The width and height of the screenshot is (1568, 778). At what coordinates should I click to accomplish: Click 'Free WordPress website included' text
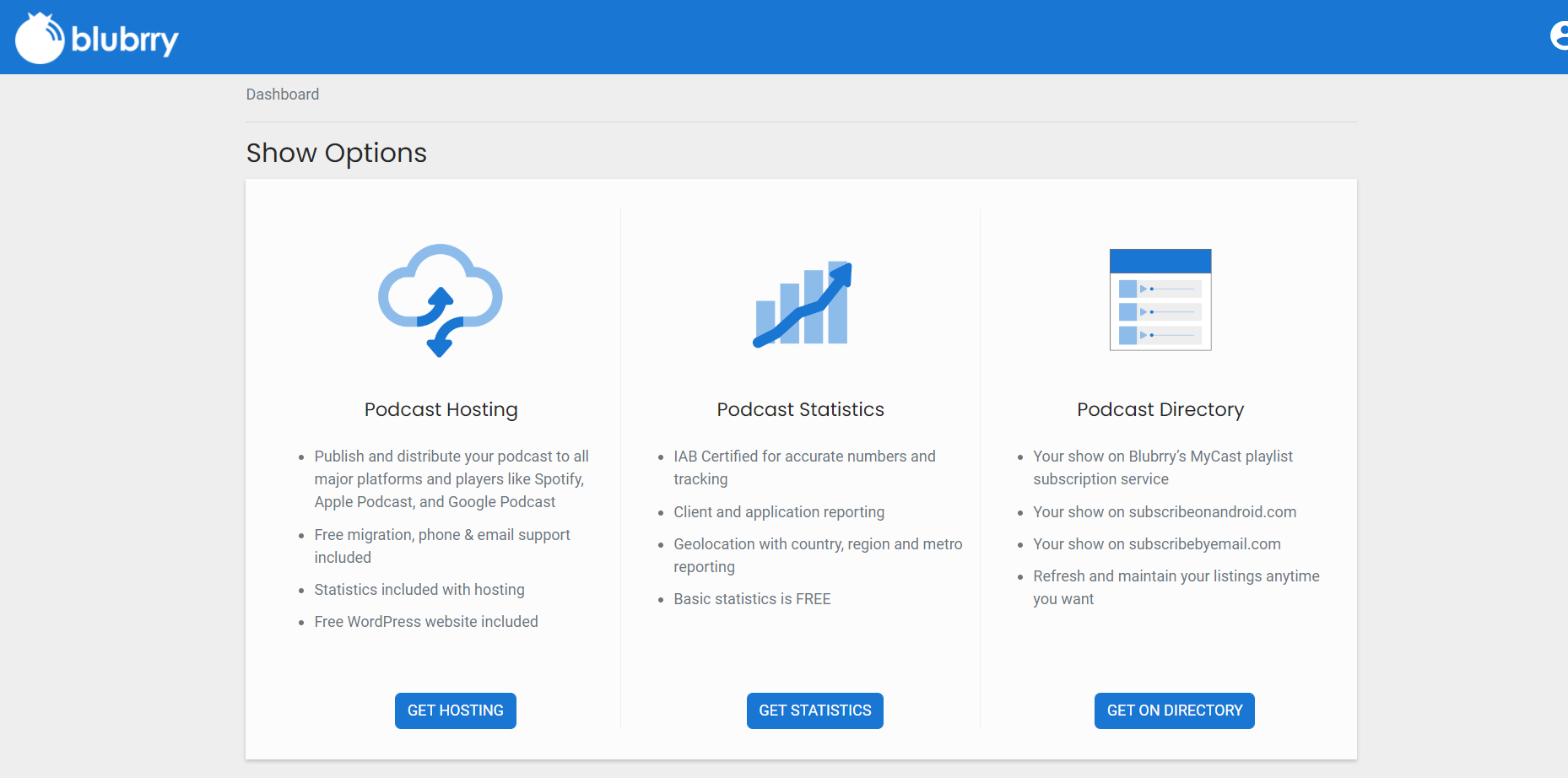[x=426, y=622]
